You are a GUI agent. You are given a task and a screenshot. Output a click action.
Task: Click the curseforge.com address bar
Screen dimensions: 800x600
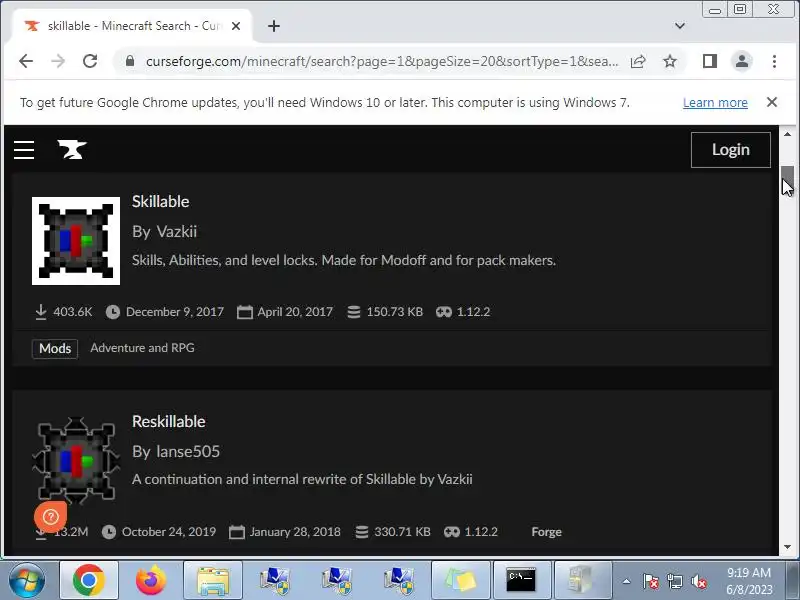tap(382, 61)
